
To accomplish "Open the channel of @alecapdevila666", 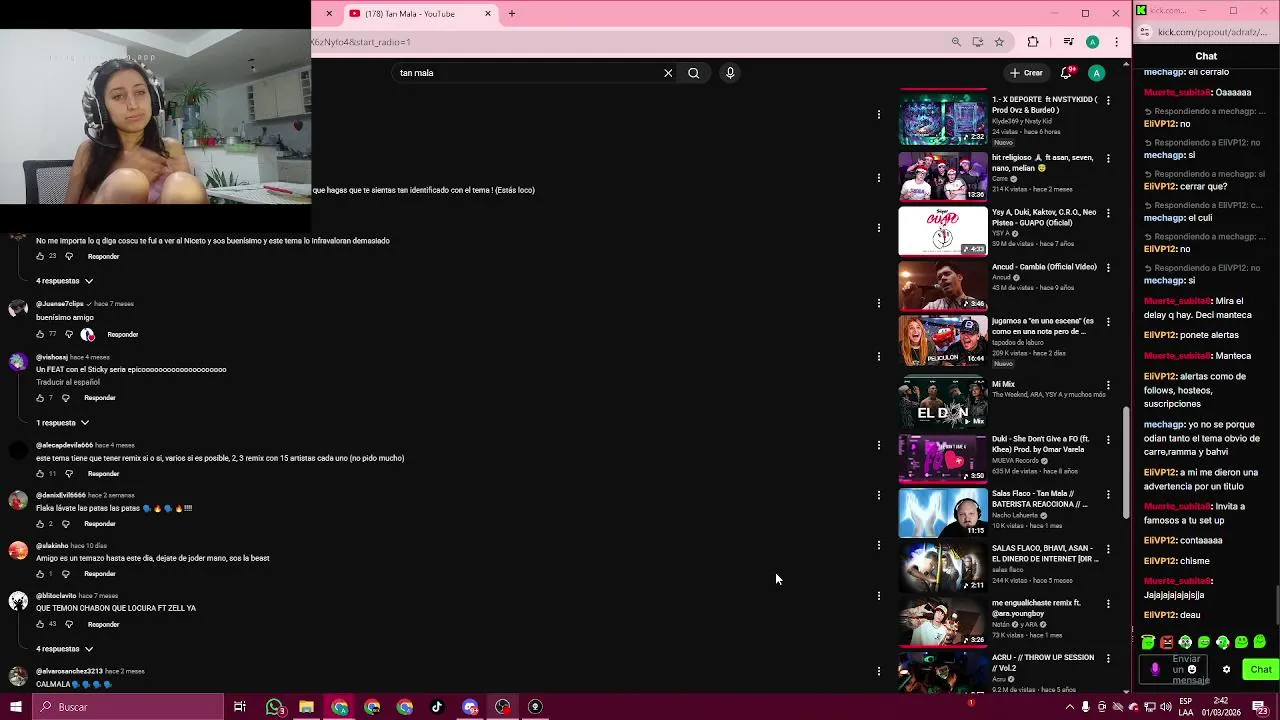I will (x=64, y=445).
